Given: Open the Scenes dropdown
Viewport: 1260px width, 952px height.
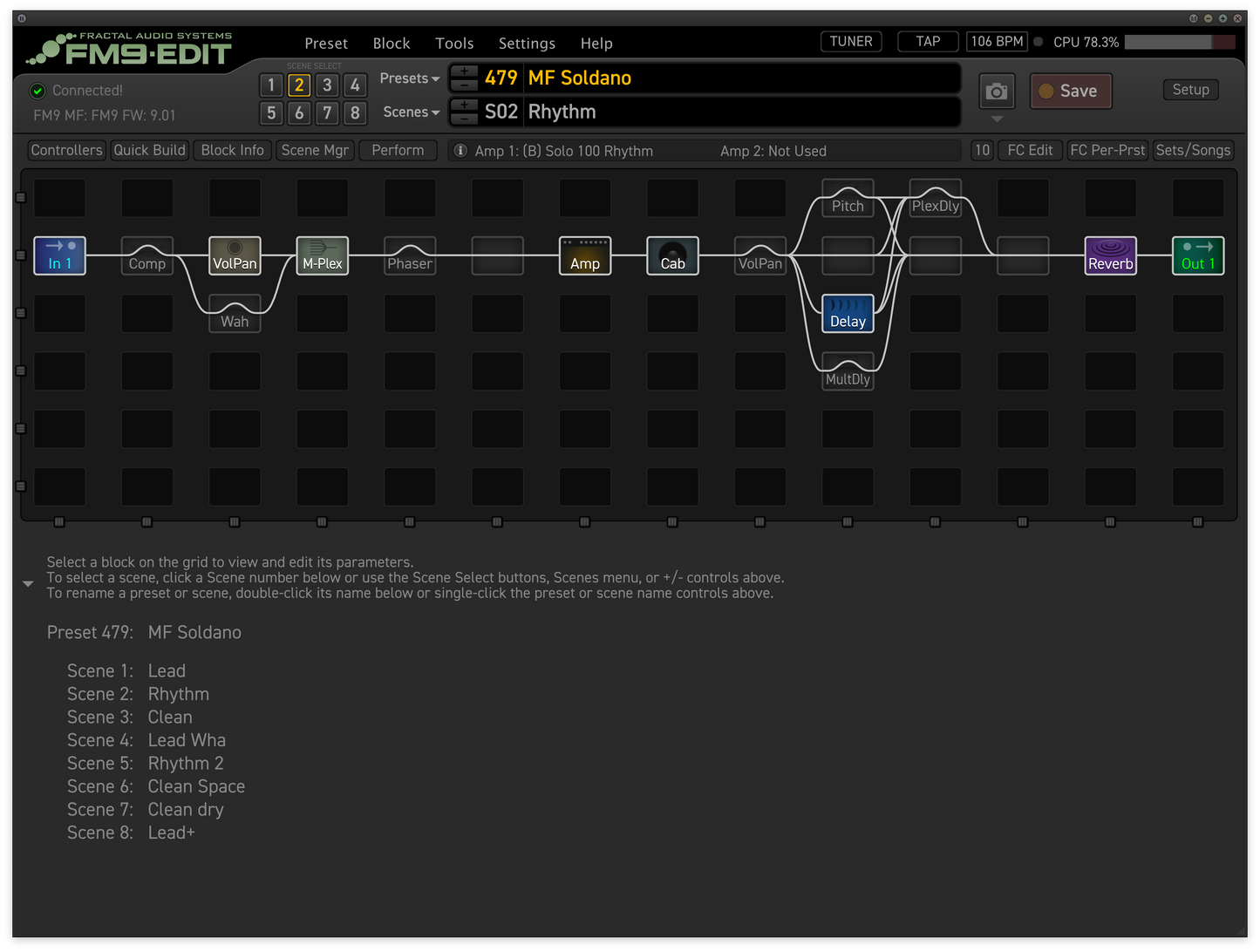Looking at the screenshot, I should click(410, 112).
